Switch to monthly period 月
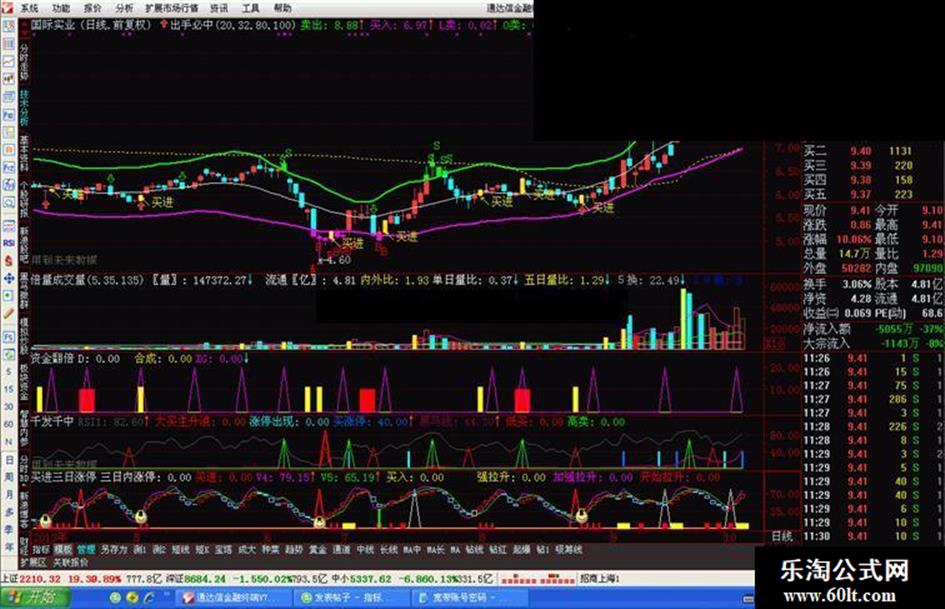This screenshot has height=609, width=945. (8, 494)
